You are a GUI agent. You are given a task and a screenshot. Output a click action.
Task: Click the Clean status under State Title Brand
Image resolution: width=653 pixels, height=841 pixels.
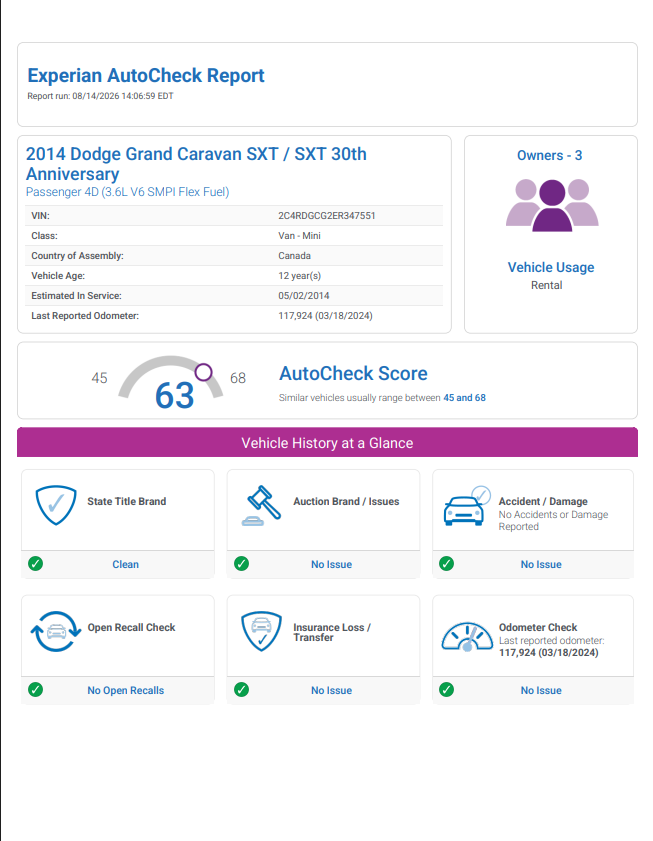(x=126, y=564)
